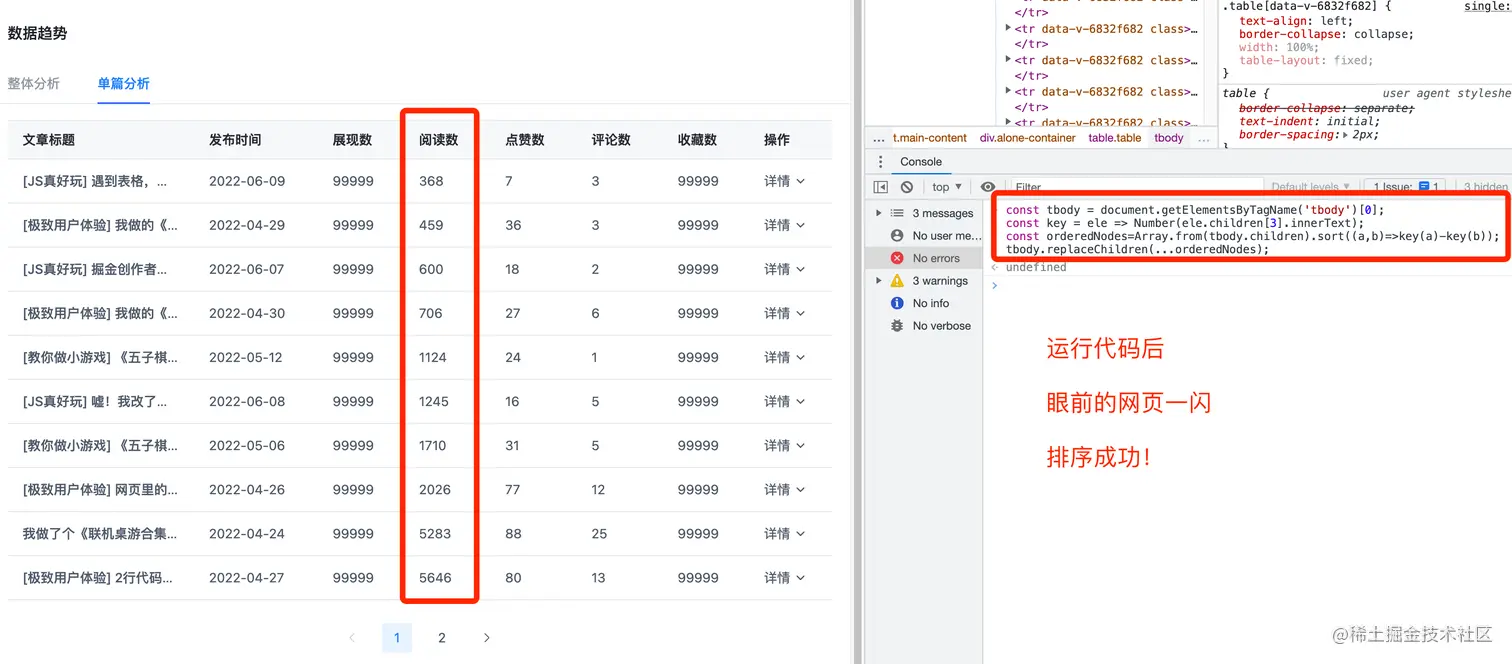Click the 5646 read count cell
The height and width of the screenshot is (664, 1512).
coord(435,577)
